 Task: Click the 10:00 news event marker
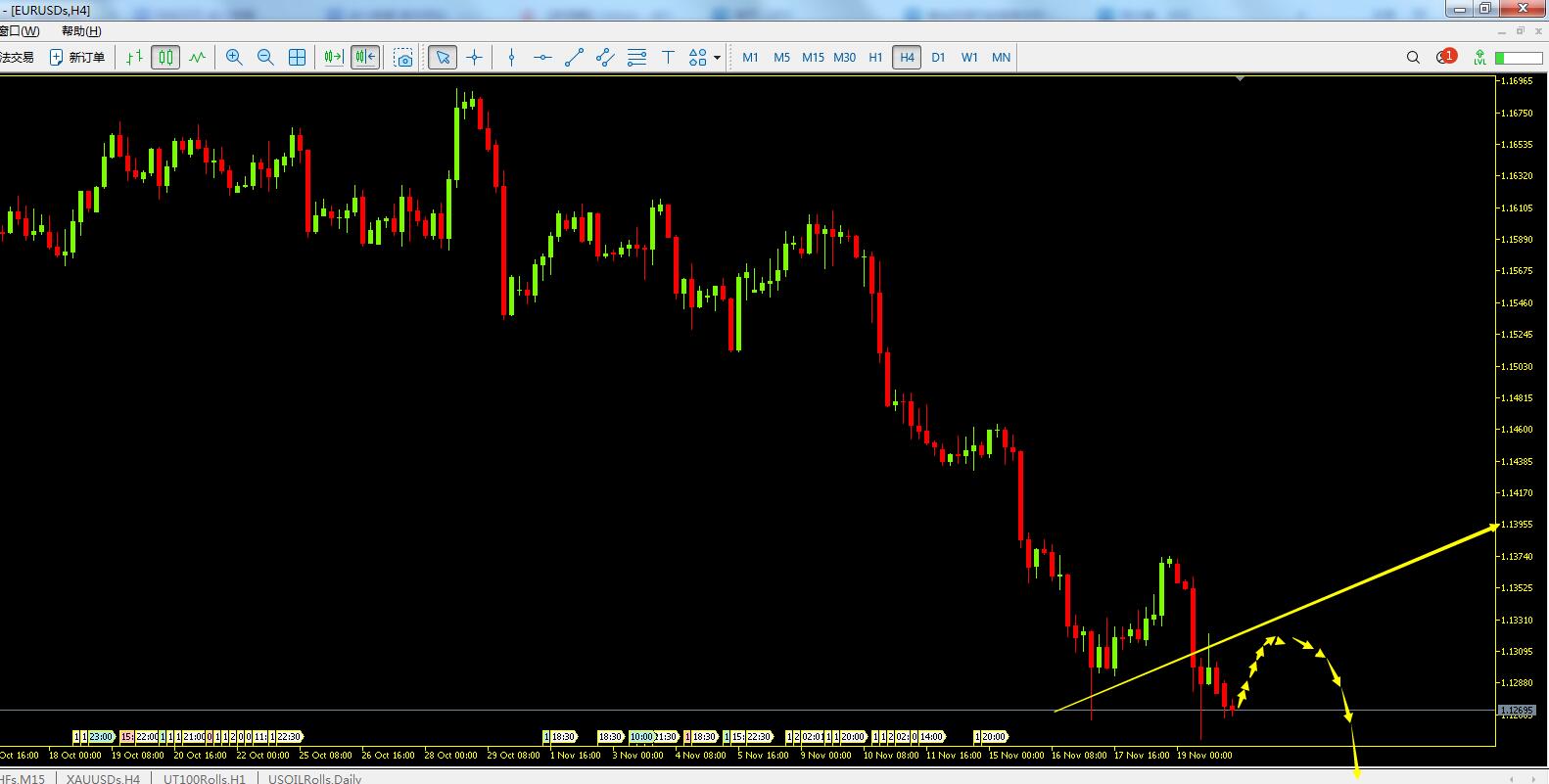click(x=641, y=736)
